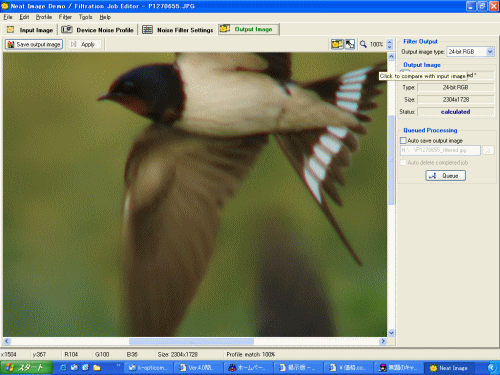This screenshot has height=375, width=500.
Task: Click the Device Noise Profile camera icon
Action: click(67, 30)
